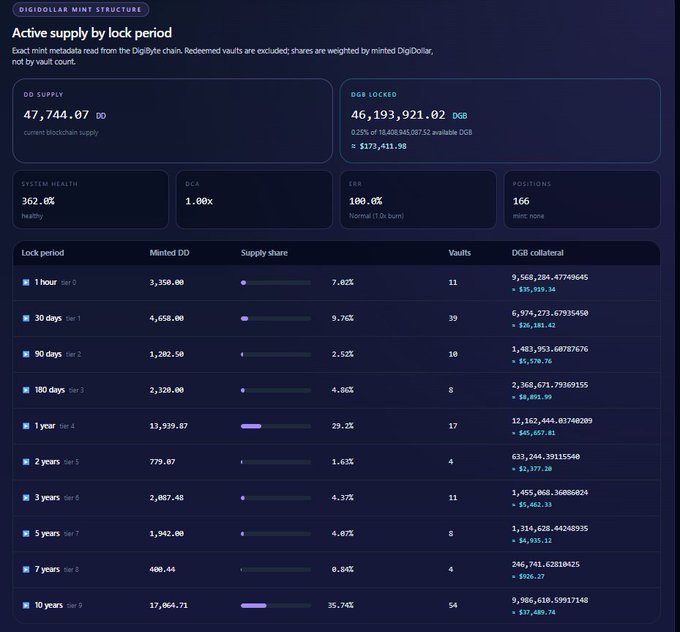Click the 4.07% supply share
Screen dimensions: 680x632
click(343, 534)
